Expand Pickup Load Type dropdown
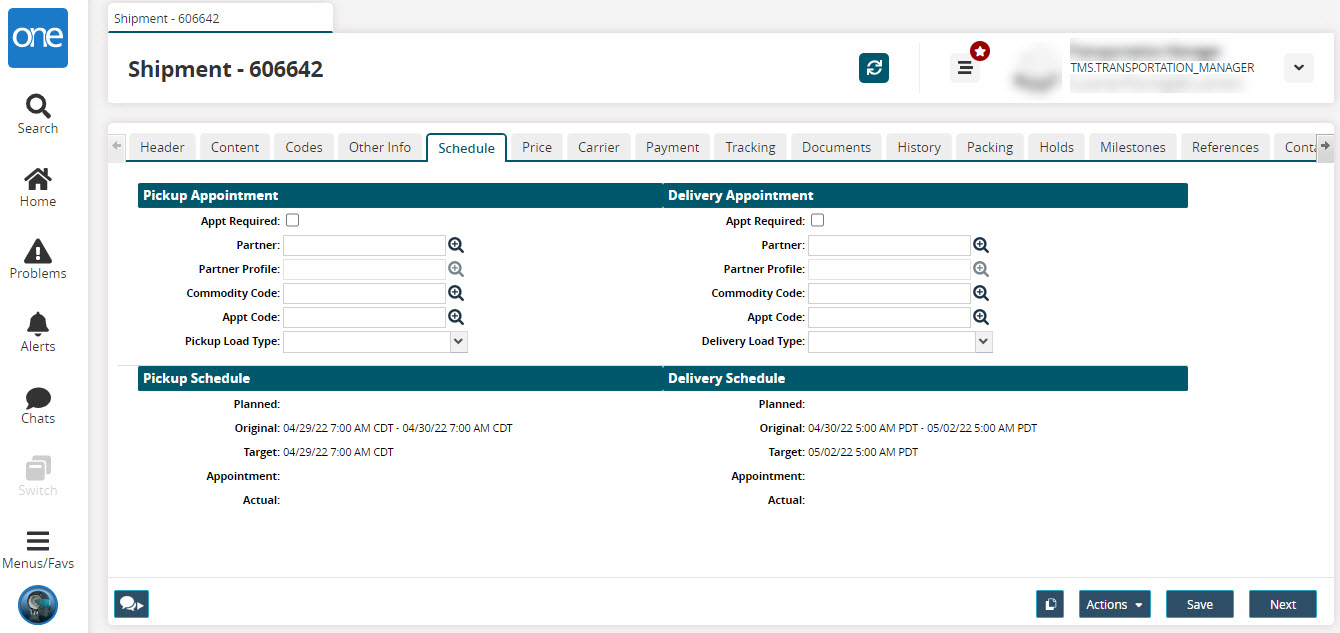The width and height of the screenshot is (1340, 633). click(x=458, y=341)
